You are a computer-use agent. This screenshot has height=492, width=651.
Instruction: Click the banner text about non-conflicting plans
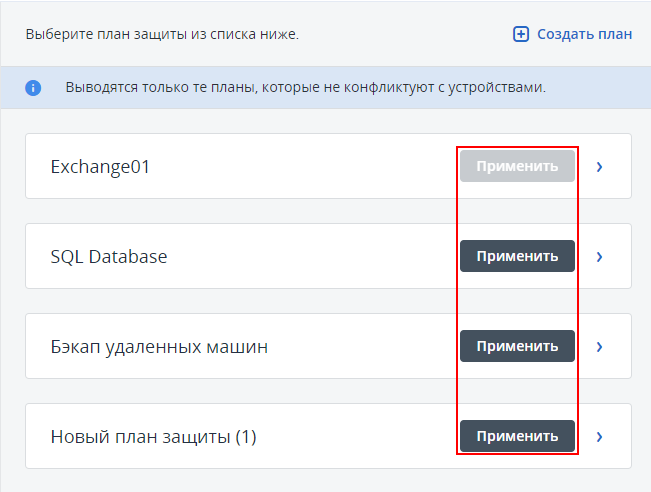pyautogui.click(x=305, y=88)
